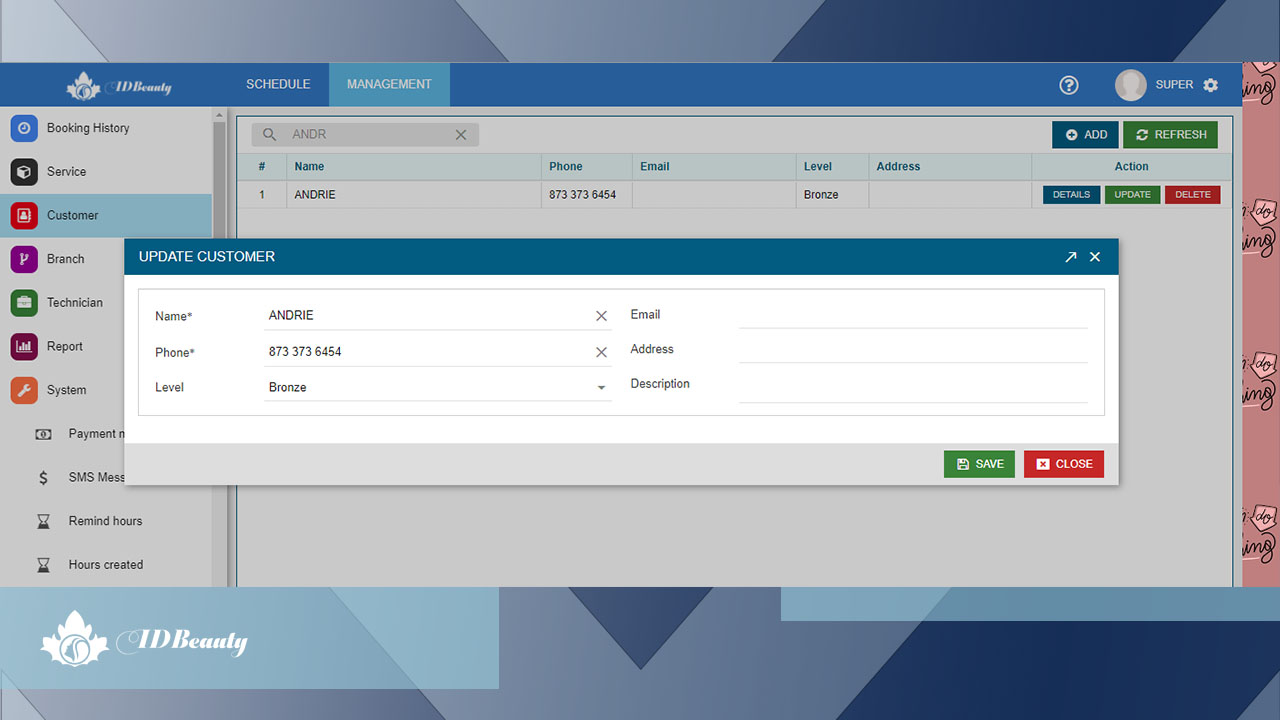Open the help question mark icon
Viewport: 1280px width, 720px height.
click(x=1069, y=85)
